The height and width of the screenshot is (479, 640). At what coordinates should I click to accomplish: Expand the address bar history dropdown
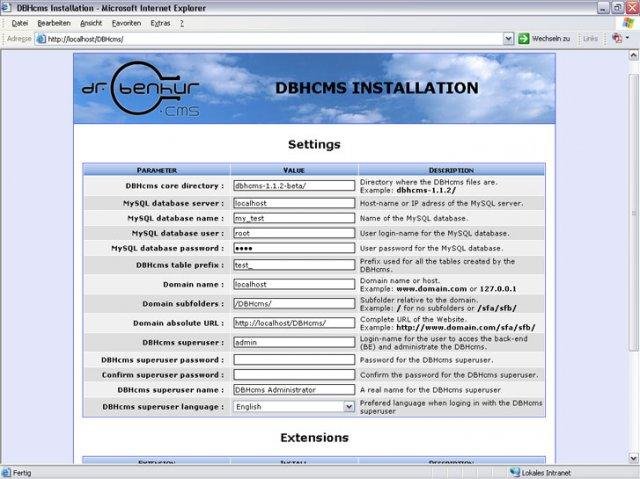click(x=508, y=39)
